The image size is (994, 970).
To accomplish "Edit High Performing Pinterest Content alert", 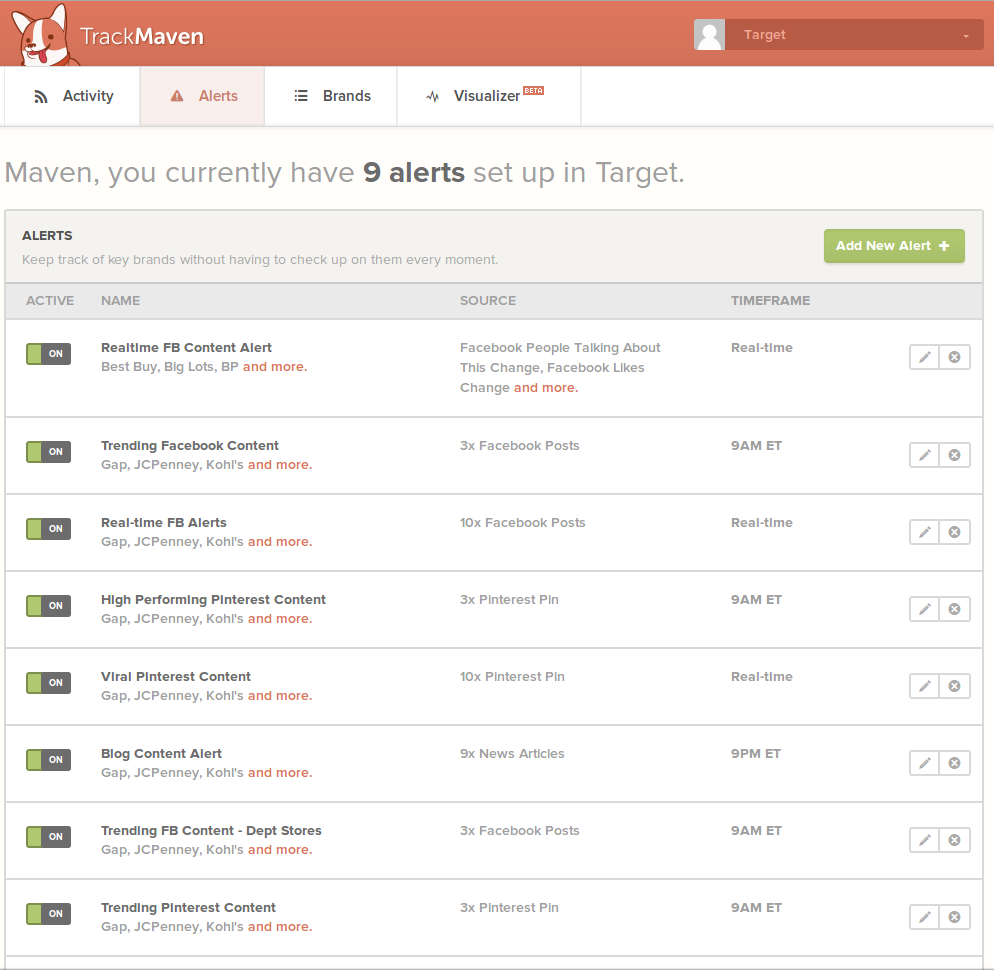I will coord(924,609).
